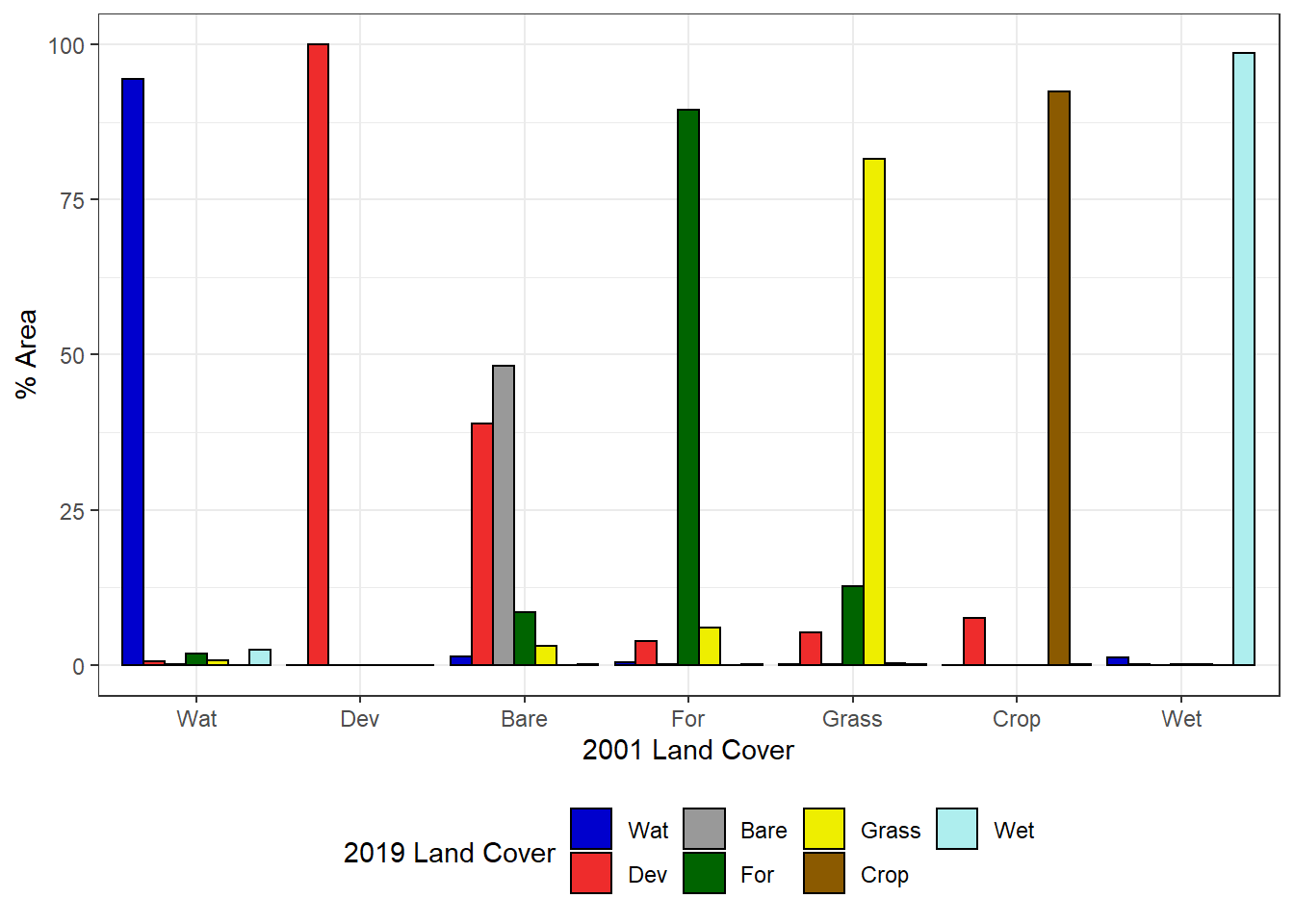The image size is (1294, 924).
Task: Select the gray Bare legend swatch
Action: 704,829
